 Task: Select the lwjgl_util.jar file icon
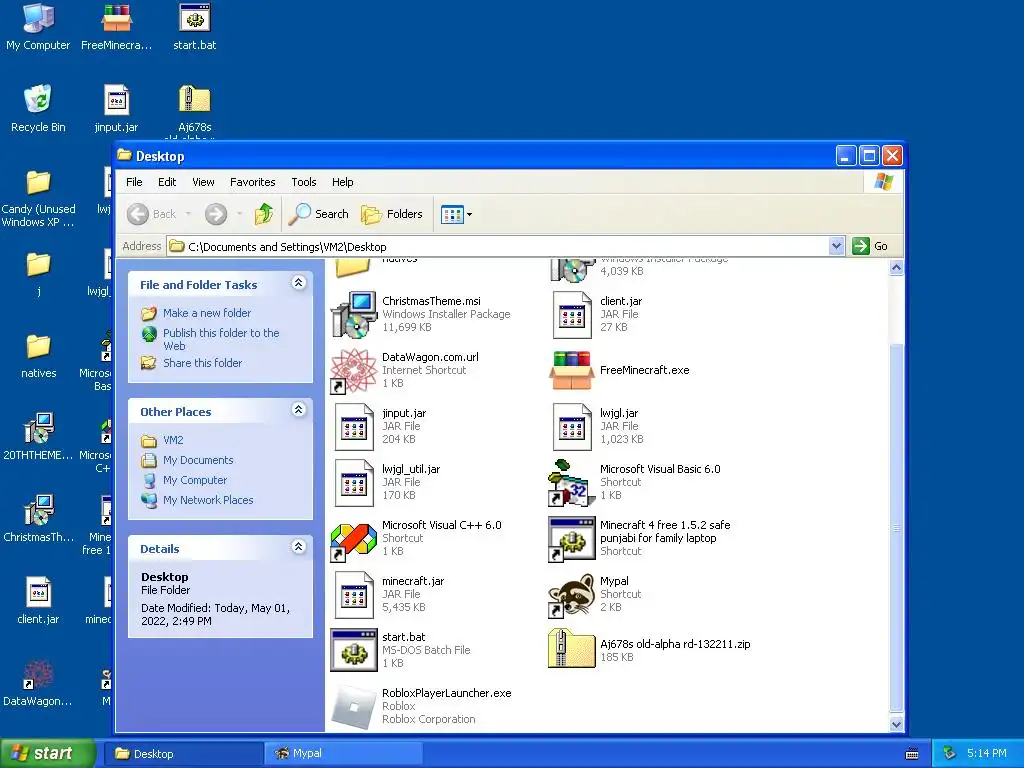[x=353, y=483]
